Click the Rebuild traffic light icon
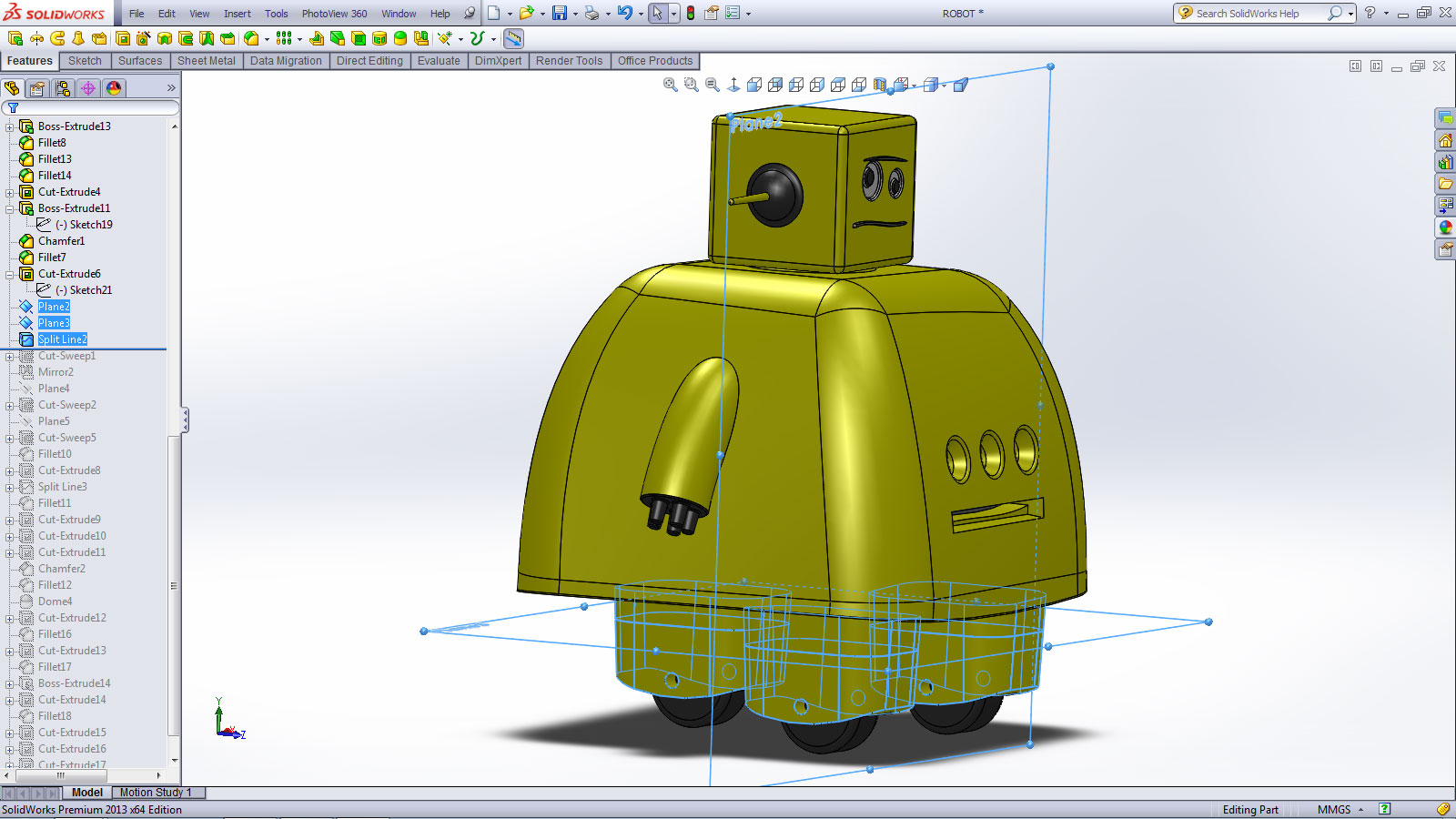1456x819 pixels. tap(691, 13)
